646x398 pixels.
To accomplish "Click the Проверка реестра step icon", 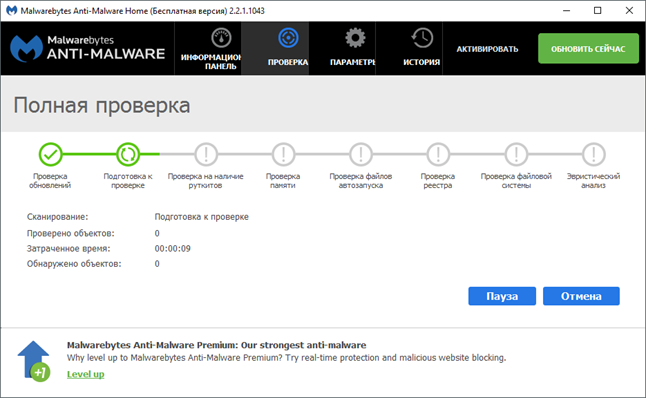I will click(x=438, y=155).
